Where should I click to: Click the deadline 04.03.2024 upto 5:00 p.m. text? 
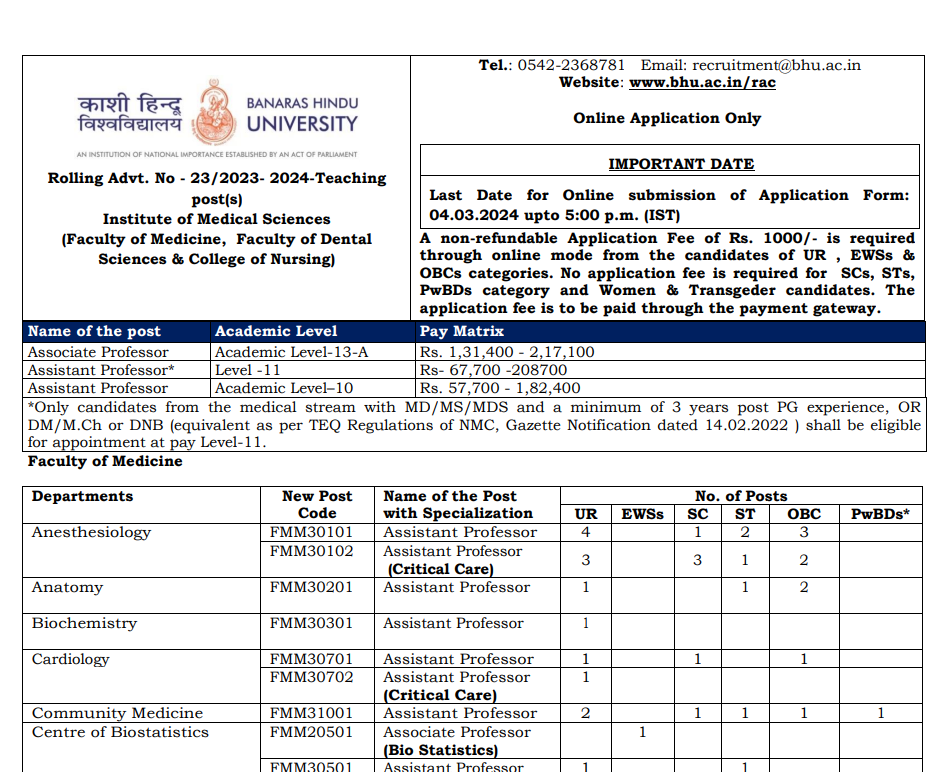coord(554,215)
